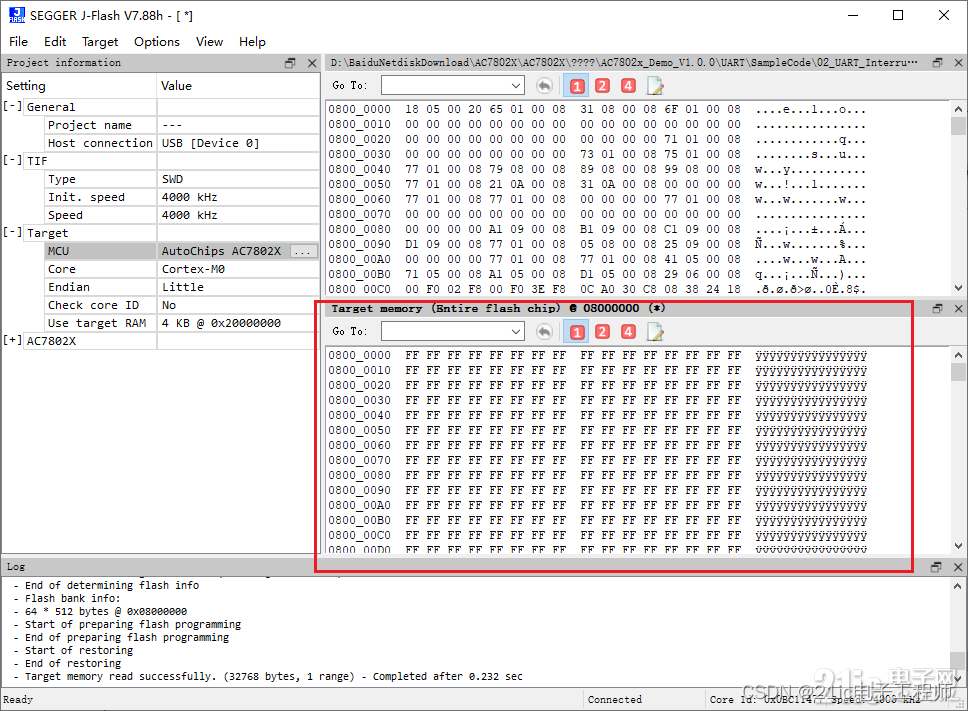Click address 0800_0040 in upper data file window

point(359,169)
